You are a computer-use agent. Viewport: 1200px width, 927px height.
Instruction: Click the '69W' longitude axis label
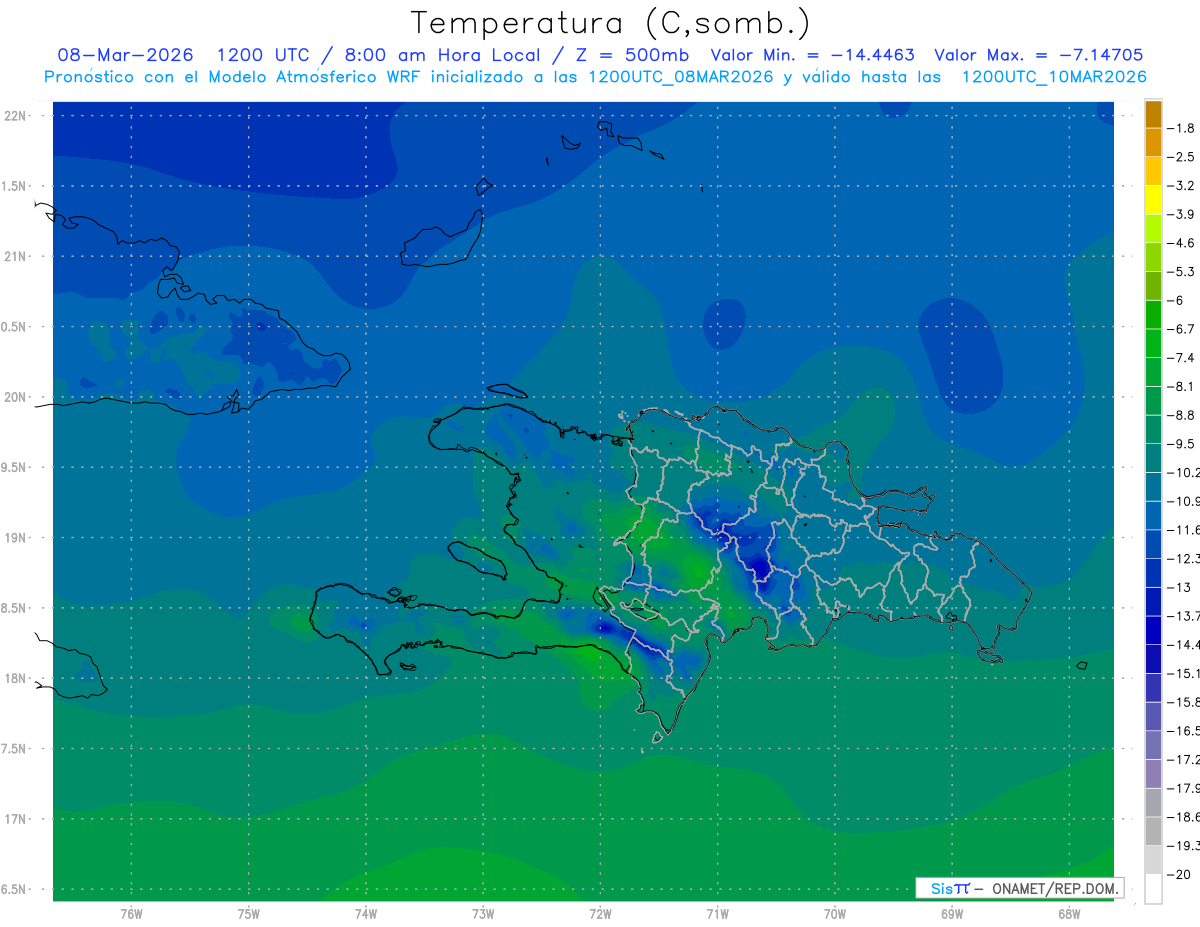coord(951,914)
